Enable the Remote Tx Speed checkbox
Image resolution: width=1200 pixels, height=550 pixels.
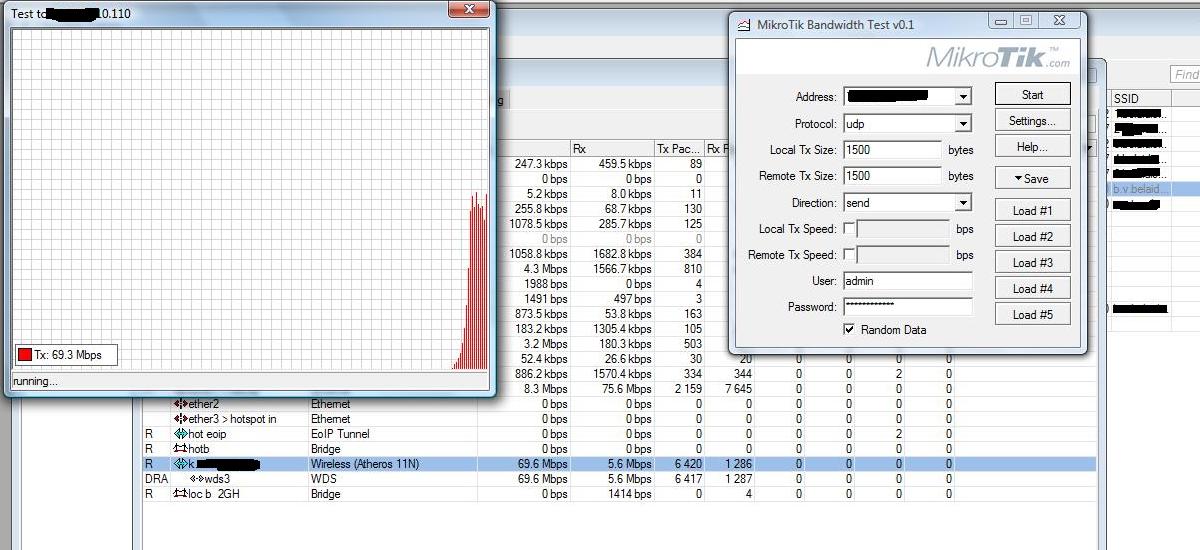coord(849,255)
